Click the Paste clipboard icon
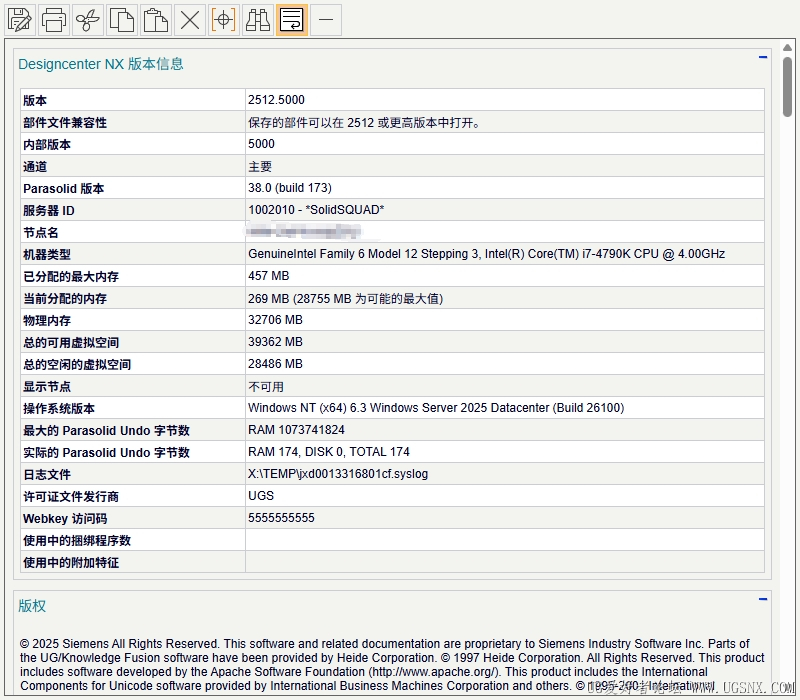This screenshot has height=700, width=800. click(156, 19)
